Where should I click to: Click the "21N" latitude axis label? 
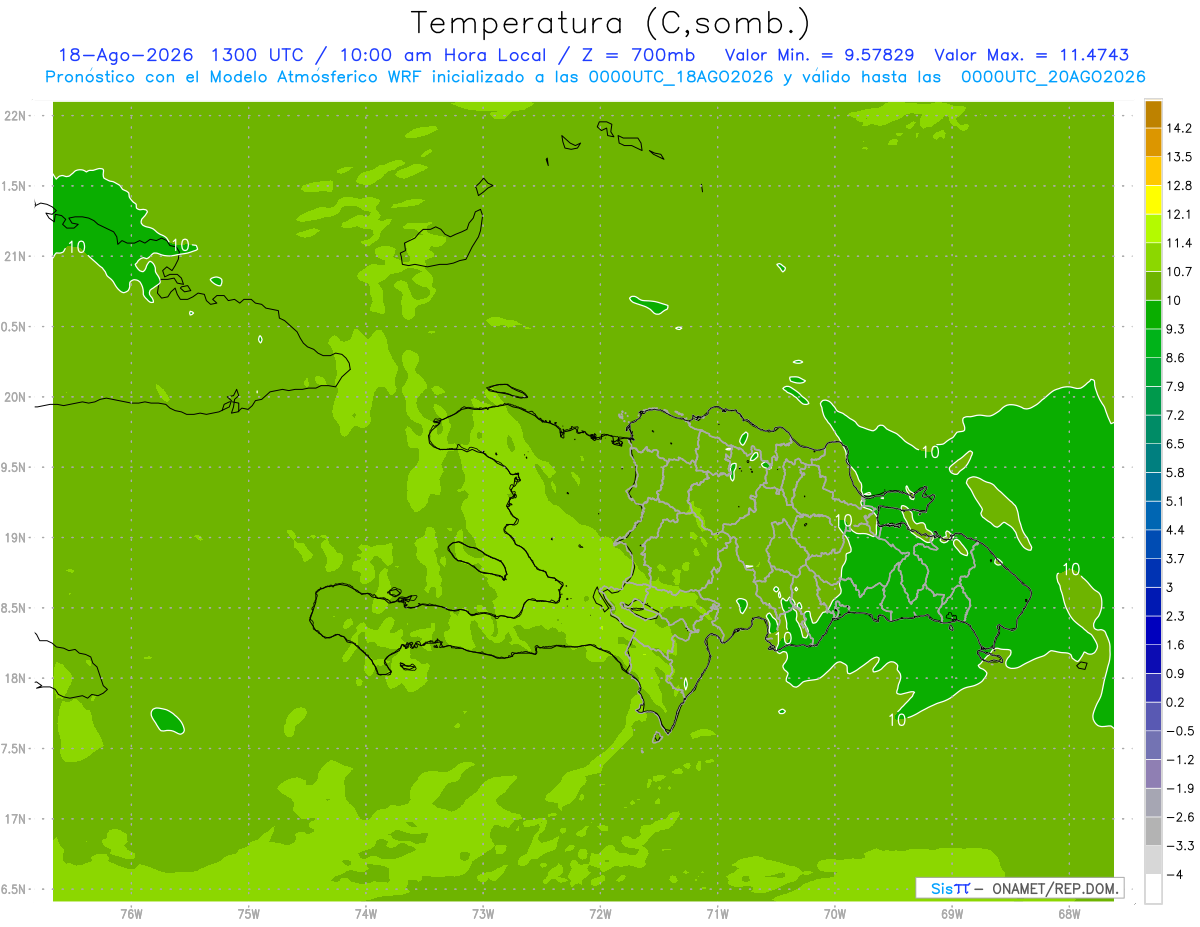[17, 257]
